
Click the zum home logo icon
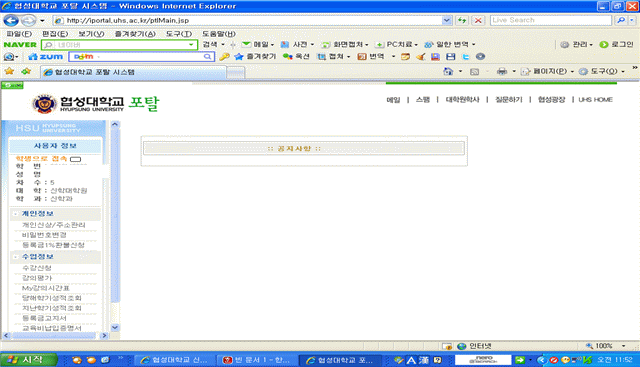point(45,57)
